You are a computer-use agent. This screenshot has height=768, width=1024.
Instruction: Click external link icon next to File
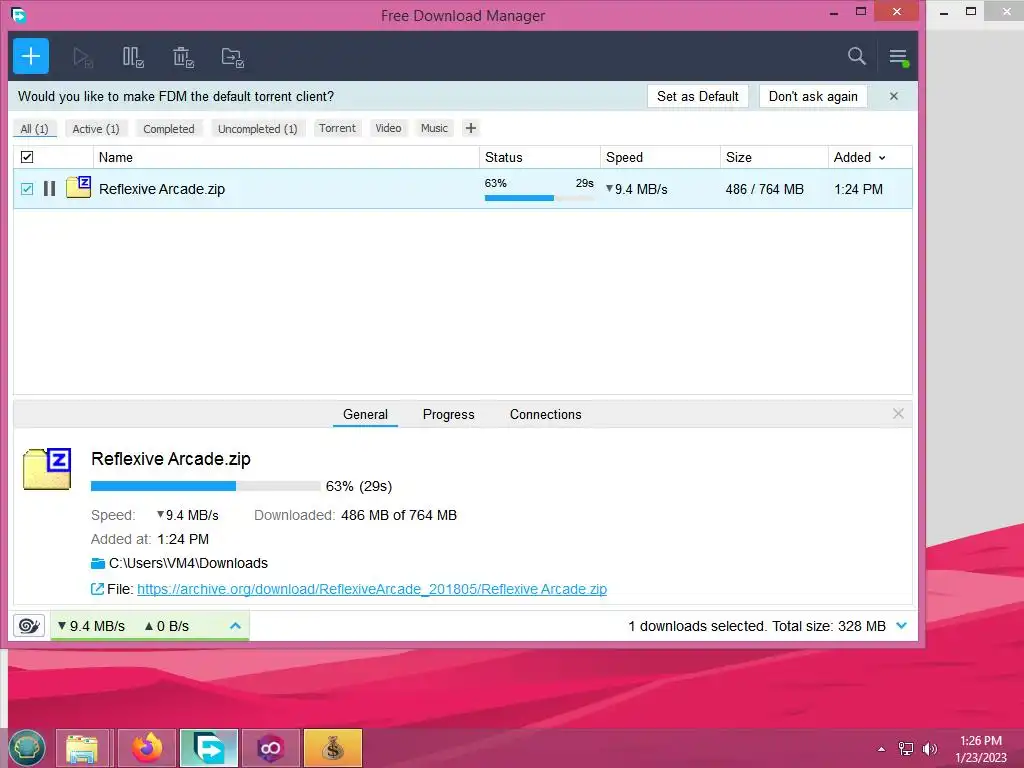[x=97, y=589]
